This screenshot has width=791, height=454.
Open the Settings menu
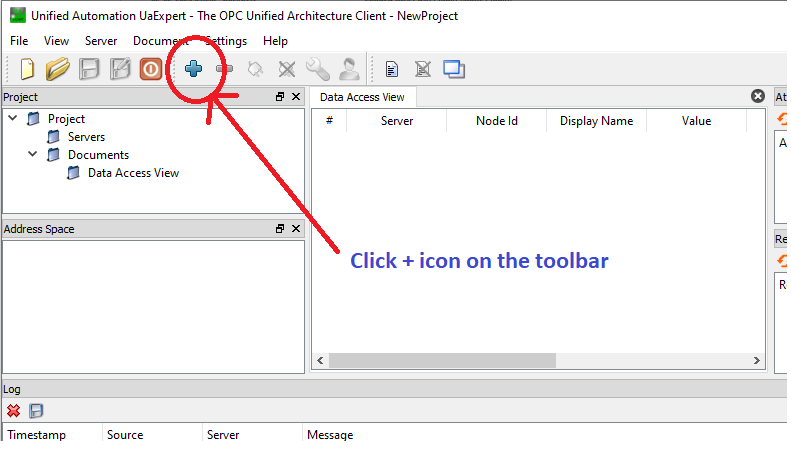pos(226,41)
